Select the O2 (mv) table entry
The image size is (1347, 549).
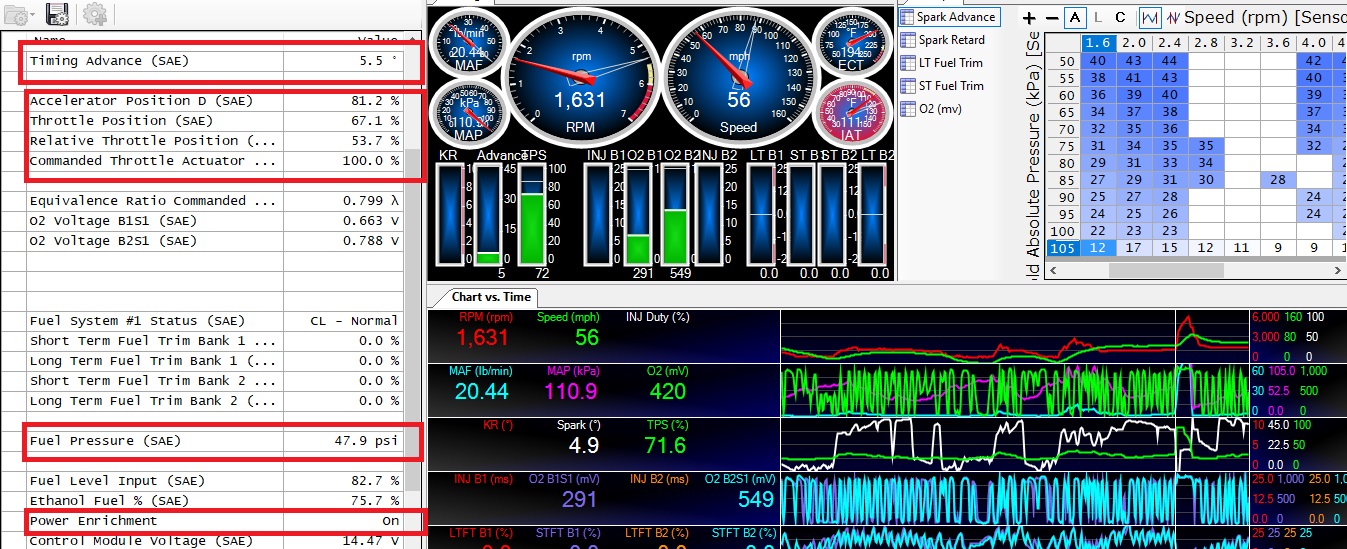tap(939, 109)
